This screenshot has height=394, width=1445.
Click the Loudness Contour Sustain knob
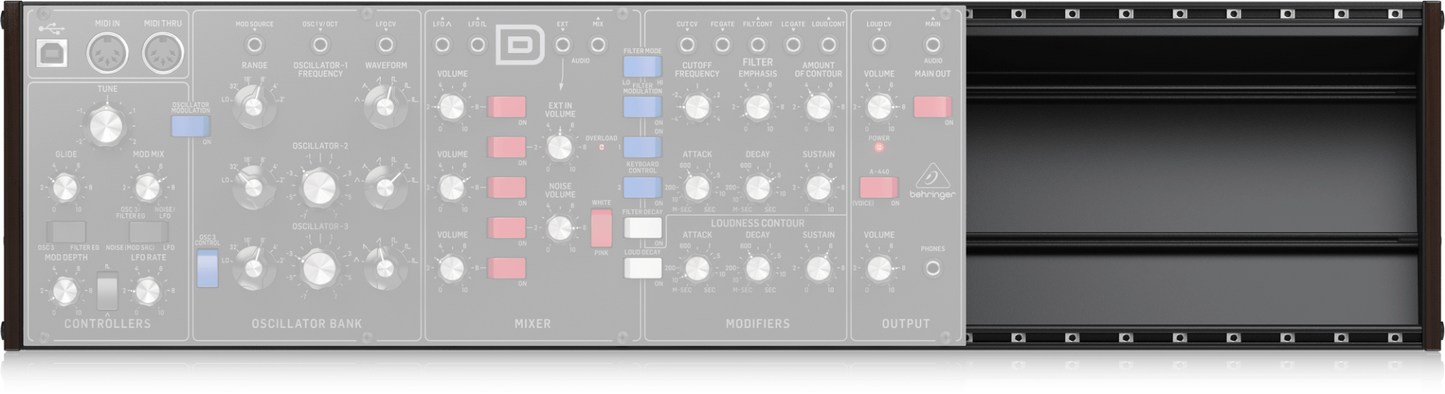tap(818, 268)
